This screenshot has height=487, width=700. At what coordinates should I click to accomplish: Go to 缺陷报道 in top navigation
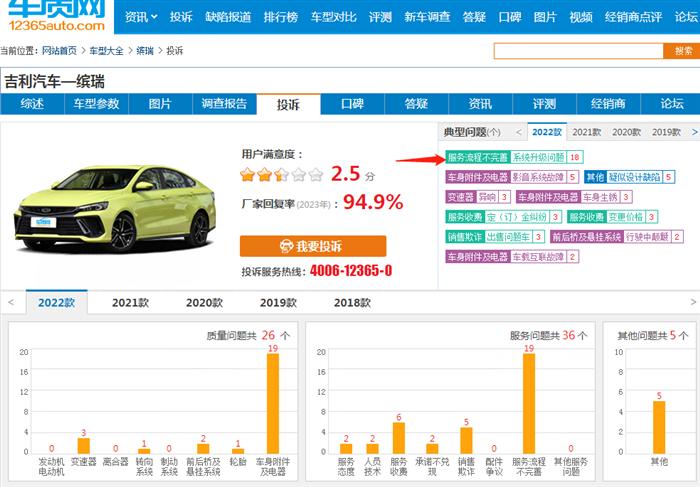(228, 17)
